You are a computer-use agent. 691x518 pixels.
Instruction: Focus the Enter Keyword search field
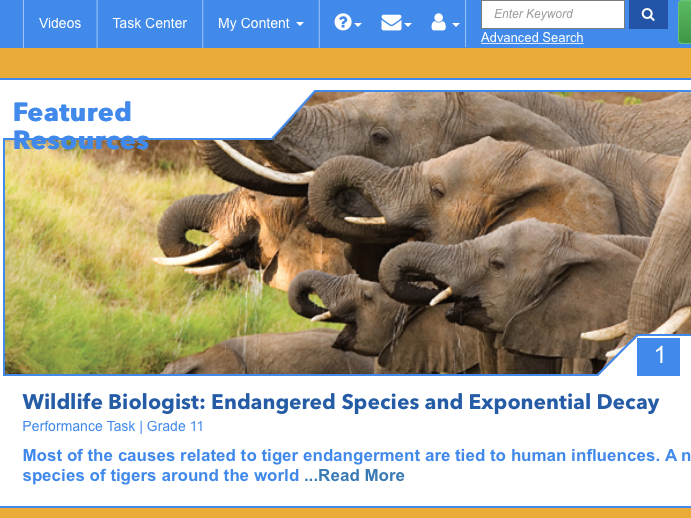point(553,15)
